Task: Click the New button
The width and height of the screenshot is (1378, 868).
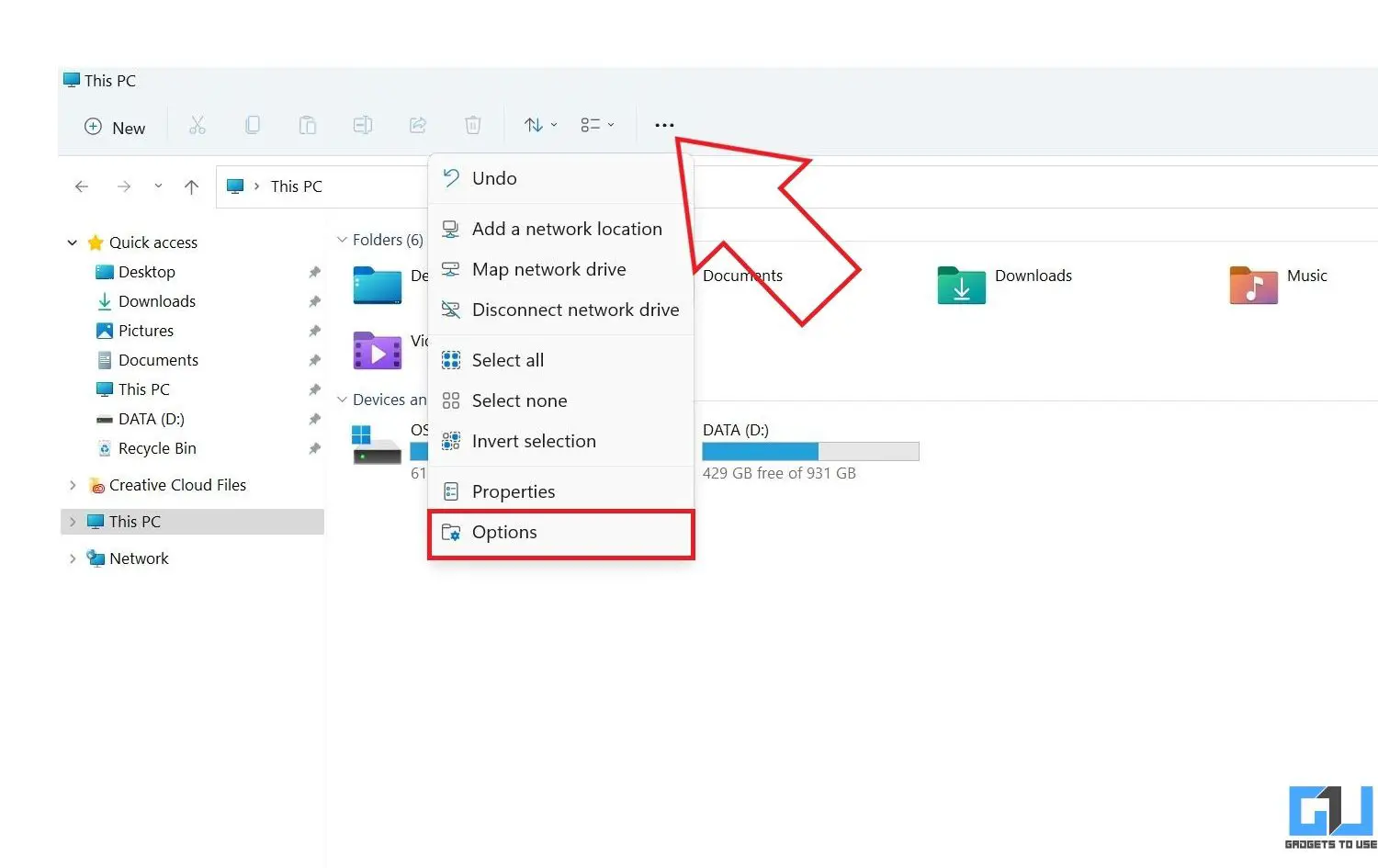Action: point(115,128)
